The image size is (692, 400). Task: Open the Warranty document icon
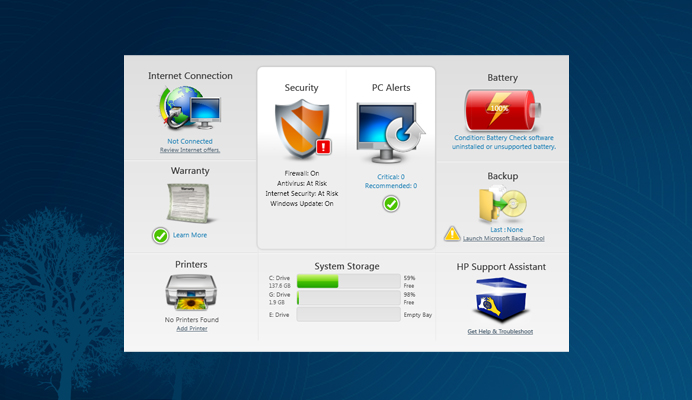point(189,203)
